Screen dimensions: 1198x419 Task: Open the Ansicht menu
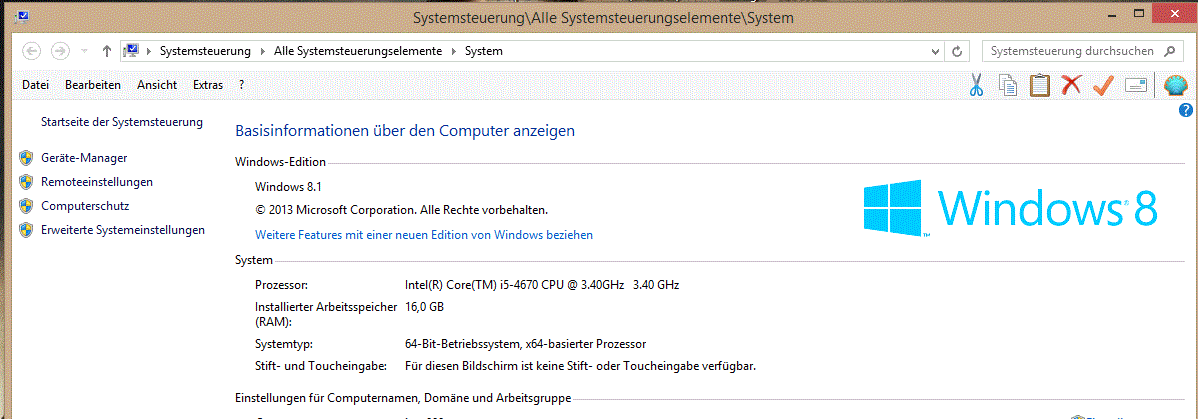pyautogui.click(x=157, y=85)
